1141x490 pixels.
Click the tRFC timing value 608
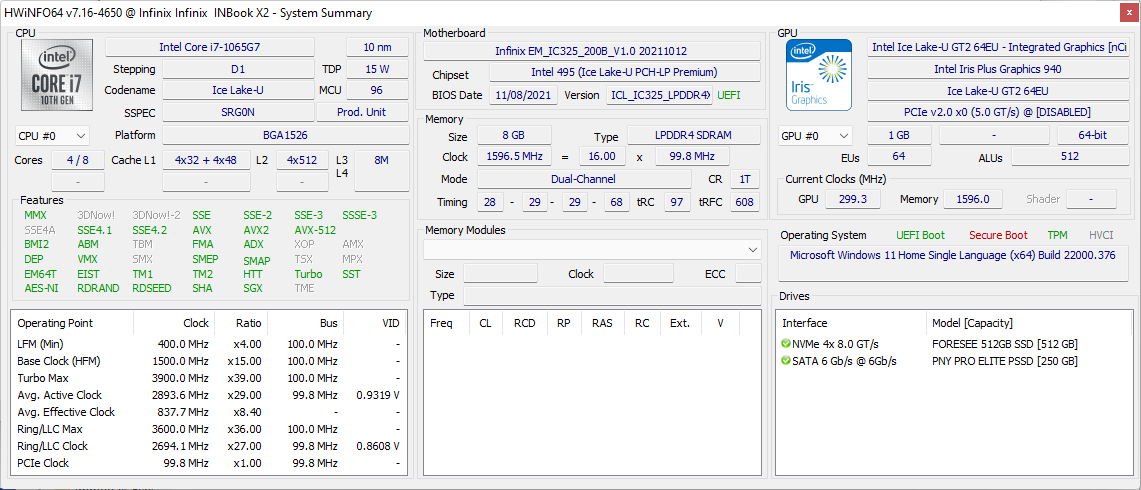coord(744,202)
